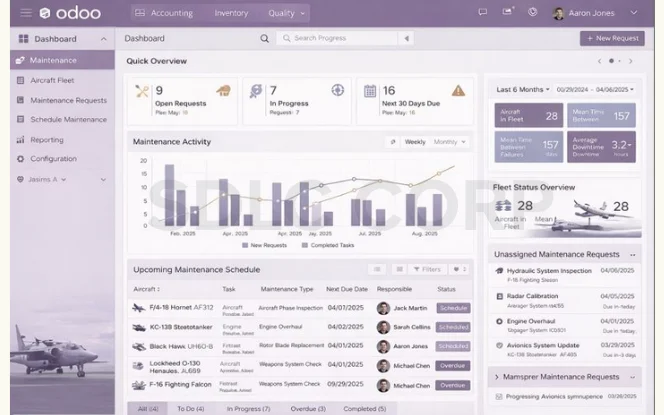Click the Aircraft in Fleet 28 tile
This screenshot has height=415, width=664.
click(529, 115)
